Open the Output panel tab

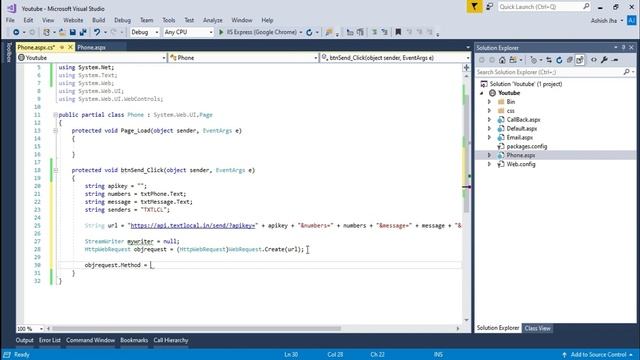(24, 340)
